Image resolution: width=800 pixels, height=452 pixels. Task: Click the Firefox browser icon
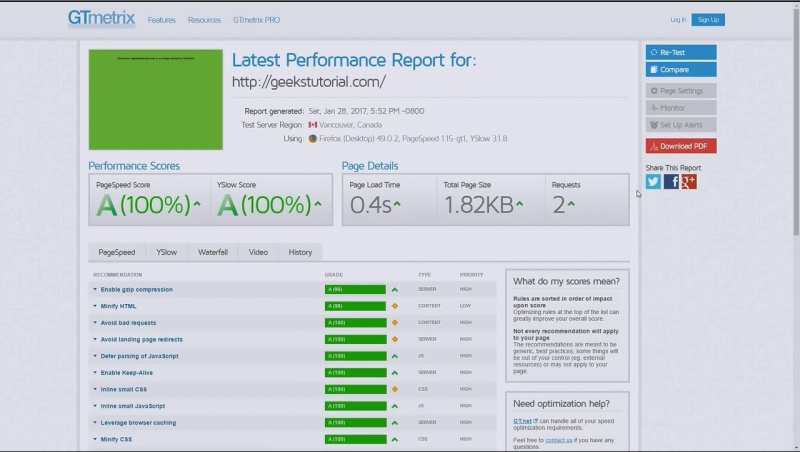pyautogui.click(x=313, y=139)
